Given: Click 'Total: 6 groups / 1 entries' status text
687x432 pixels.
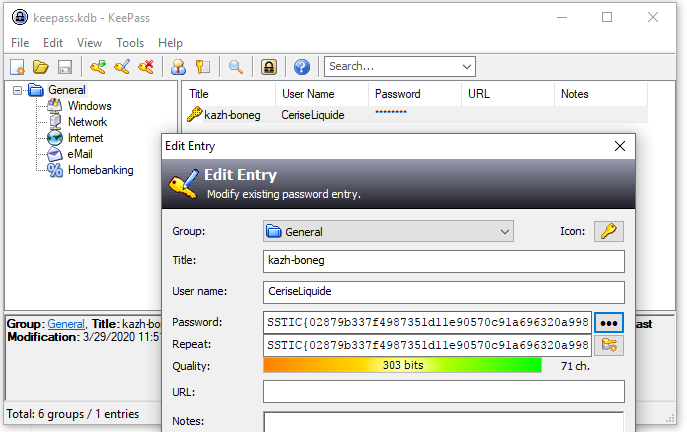Looking at the screenshot, I should tap(72, 414).
